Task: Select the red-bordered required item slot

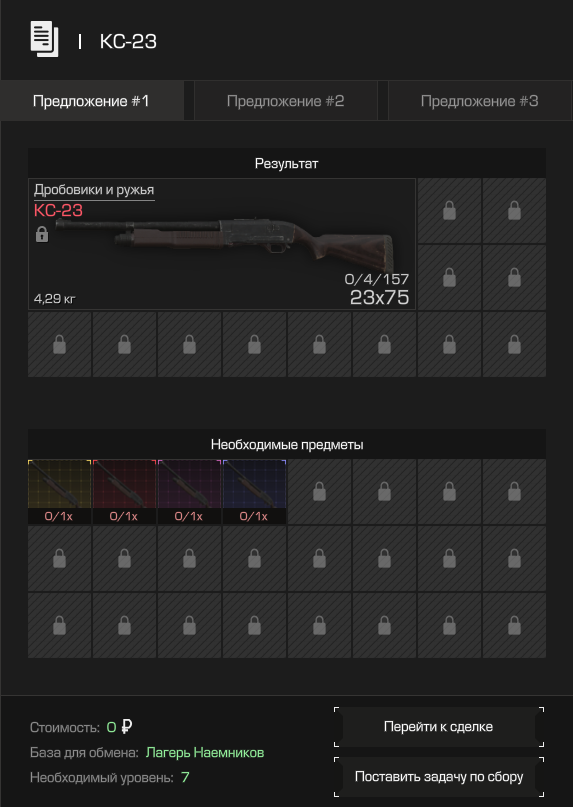Action: click(124, 492)
